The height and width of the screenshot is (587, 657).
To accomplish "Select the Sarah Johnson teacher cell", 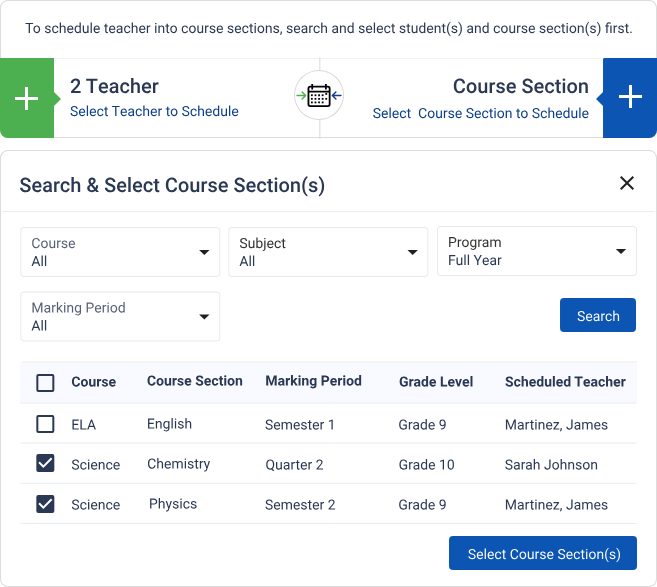I will tap(551, 464).
